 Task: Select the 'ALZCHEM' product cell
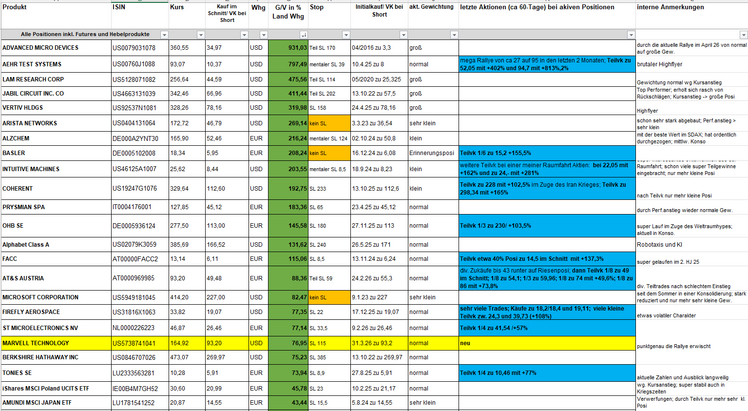tap(56, 138)
